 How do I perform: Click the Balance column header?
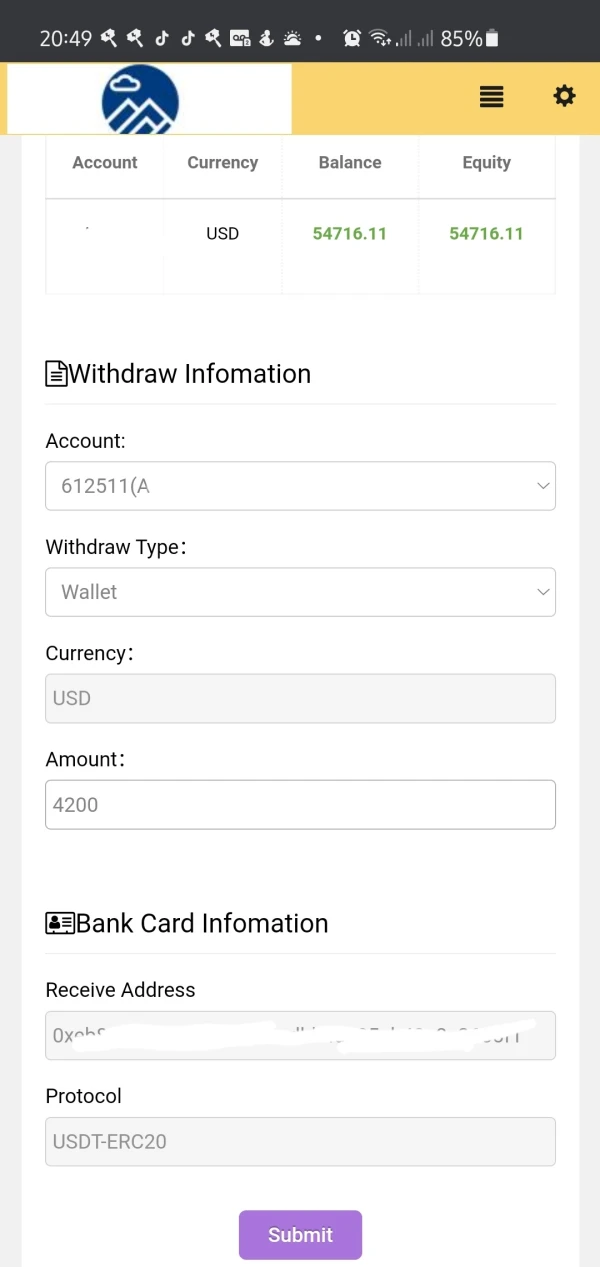pos(350,162)
